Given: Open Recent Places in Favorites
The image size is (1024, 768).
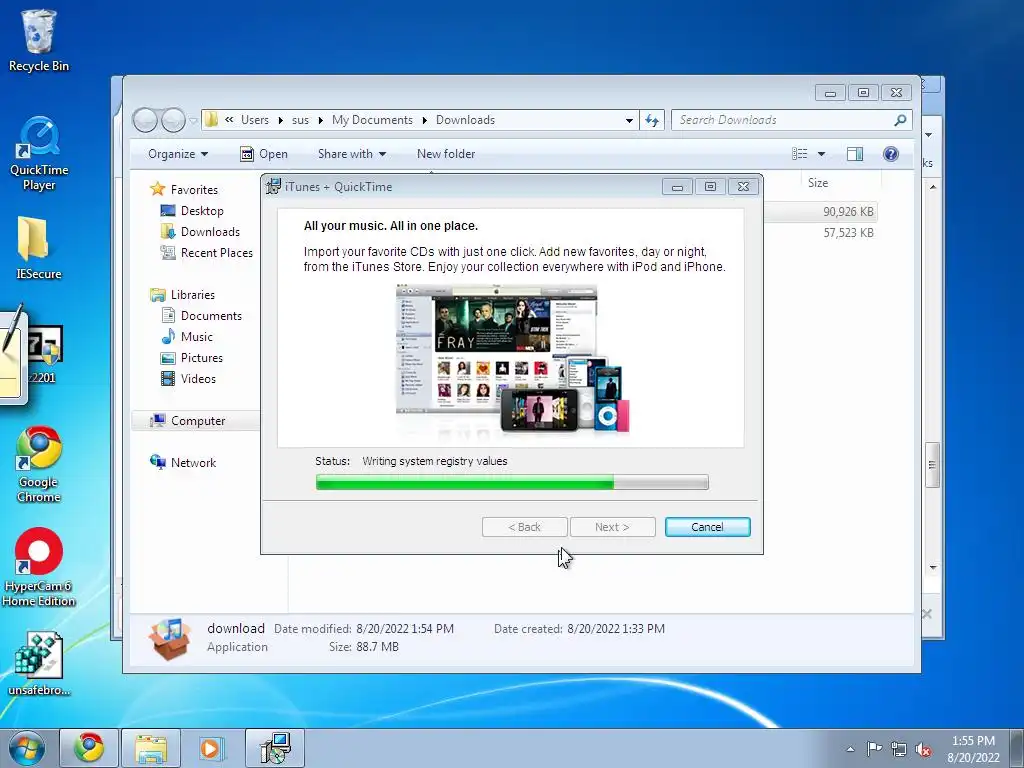Looking at the screenshot, I should pyautogui.click(x=216, y=253).
